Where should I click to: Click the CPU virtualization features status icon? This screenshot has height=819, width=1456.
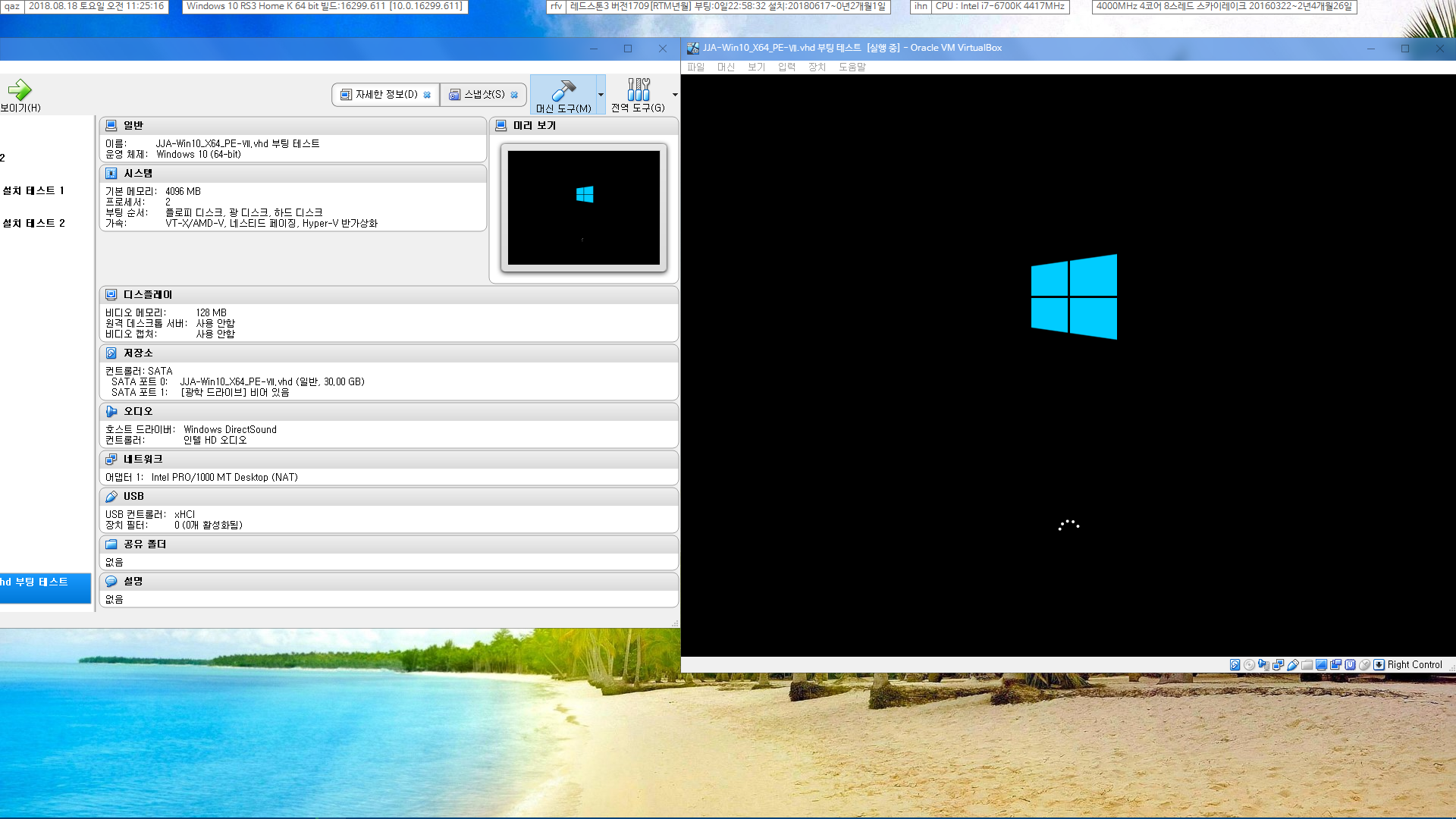click(x=1350, y=665)
